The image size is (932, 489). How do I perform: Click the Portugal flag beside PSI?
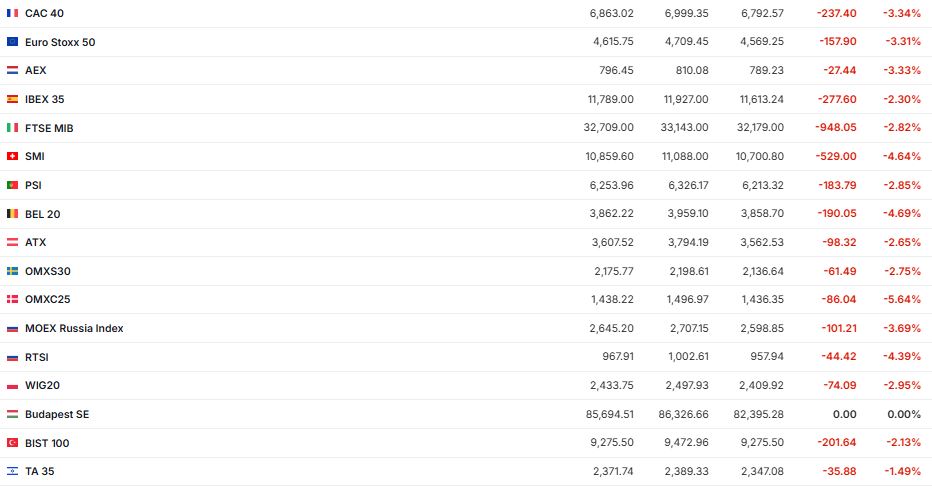[x=12, y=185]
